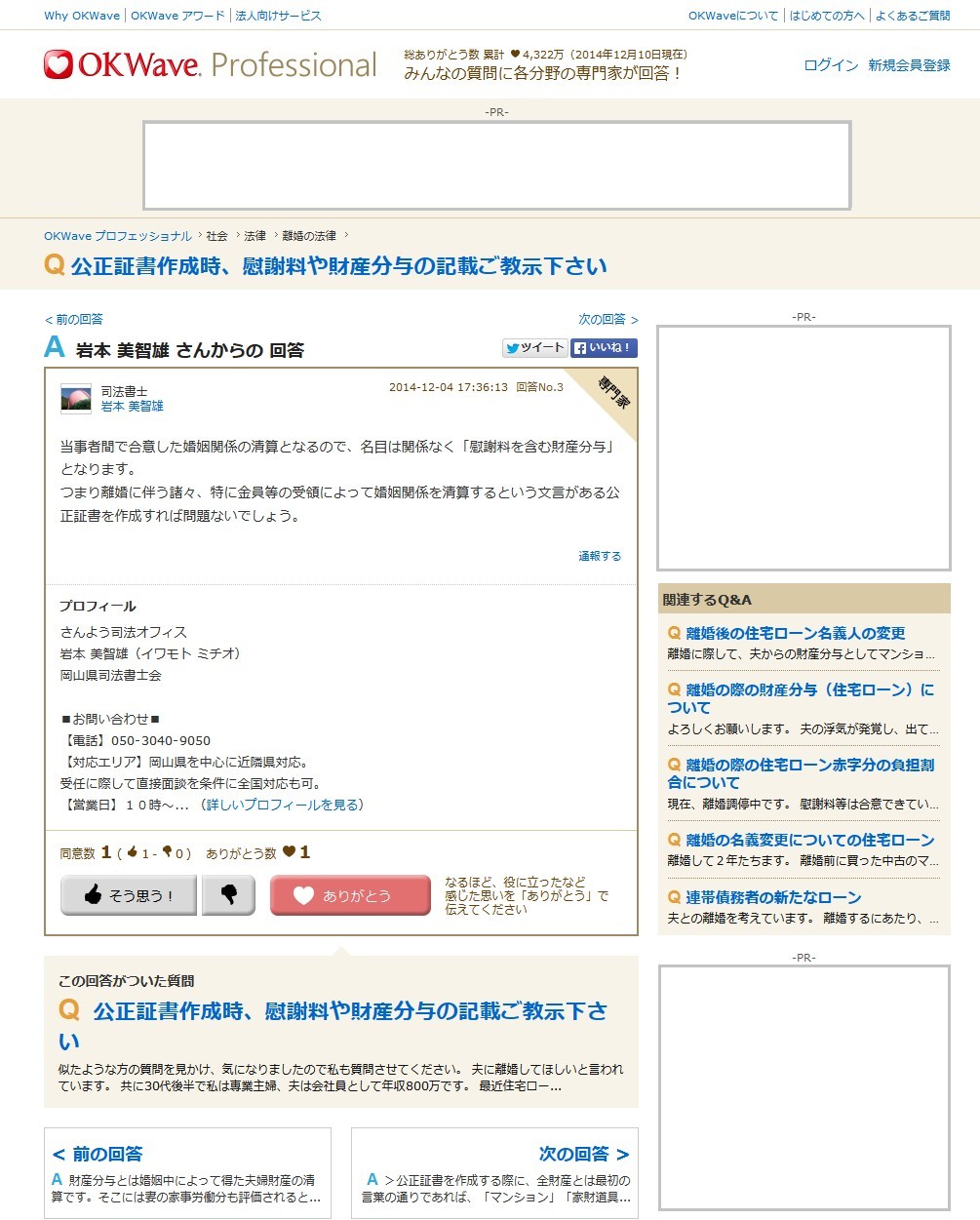The image size is (980, 1220).
Task: Click the thumbs-down disagree button
Action: point(228,895)
